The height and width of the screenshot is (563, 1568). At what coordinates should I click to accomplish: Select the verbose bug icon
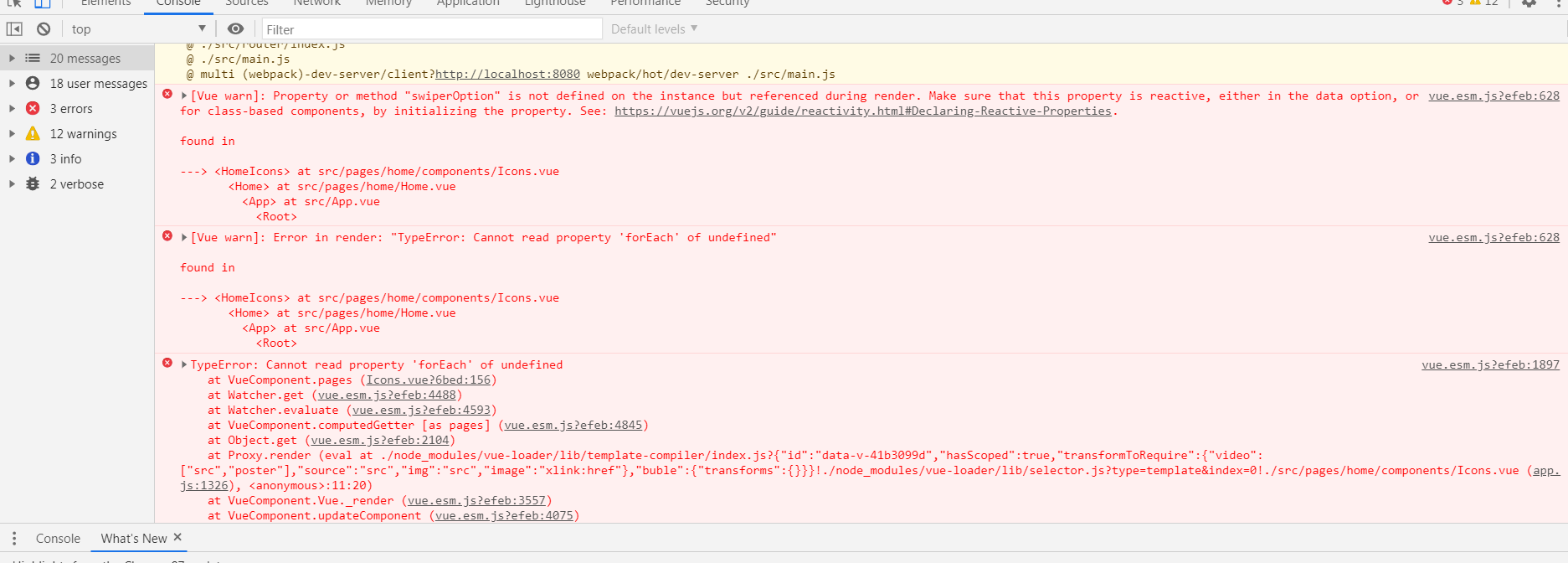click(x=33, y=184)
